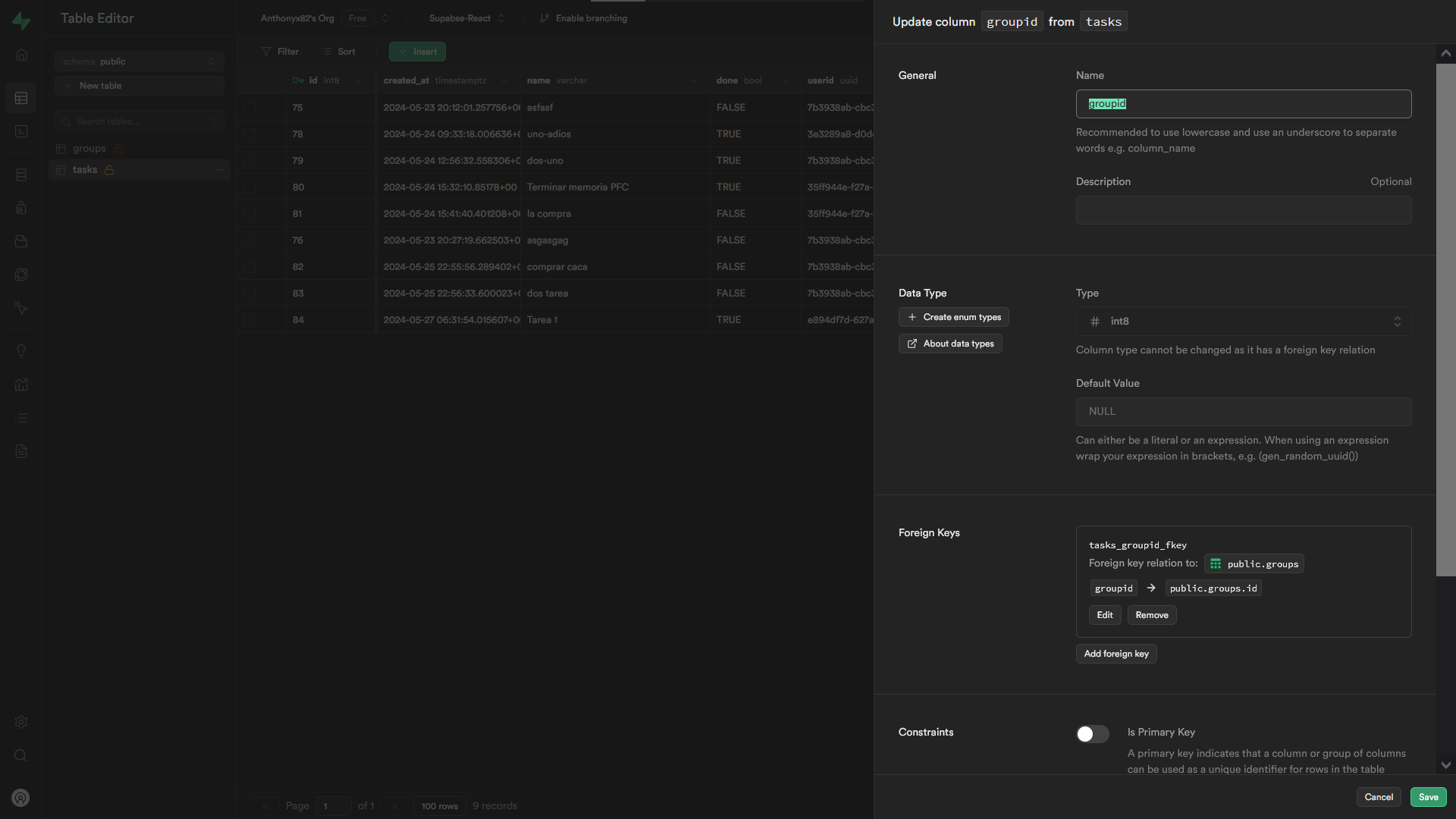Click the Description input field

click(1243, 210)
